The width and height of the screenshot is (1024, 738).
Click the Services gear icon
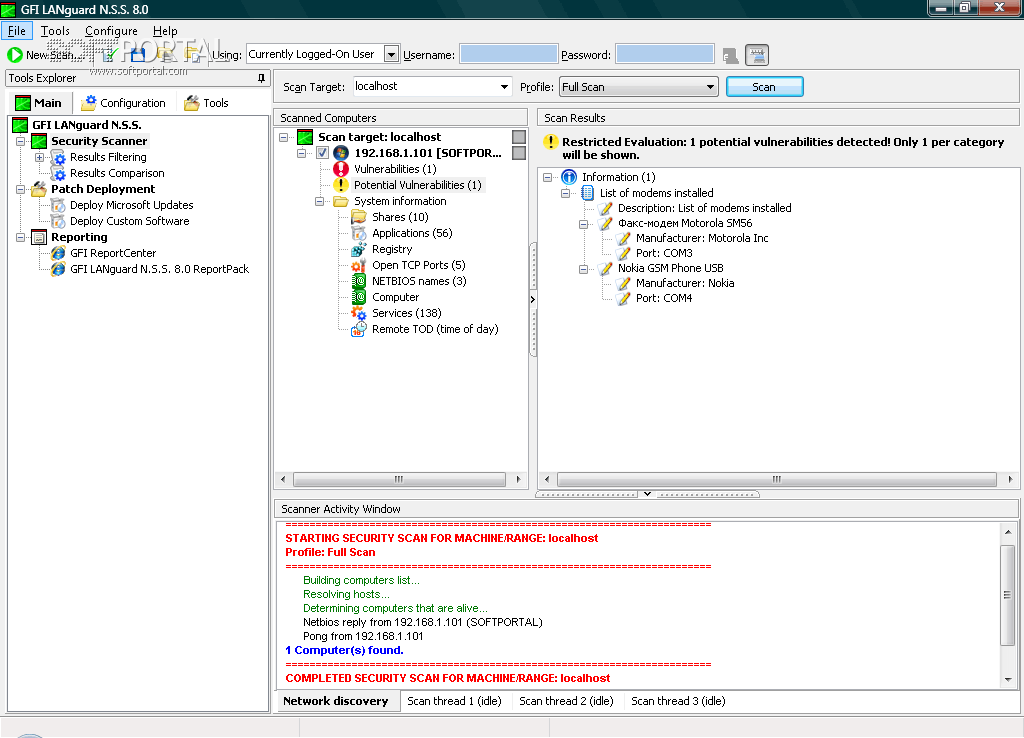coord(359,313)
